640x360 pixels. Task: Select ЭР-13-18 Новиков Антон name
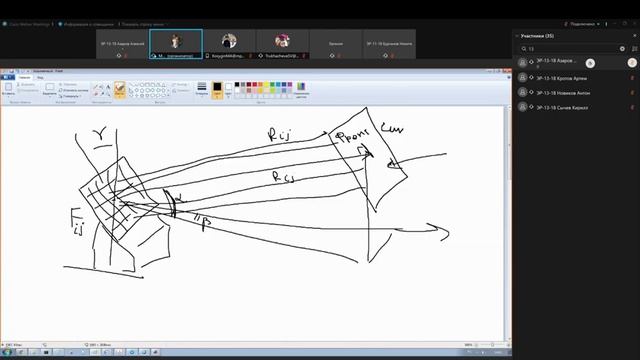563,93
